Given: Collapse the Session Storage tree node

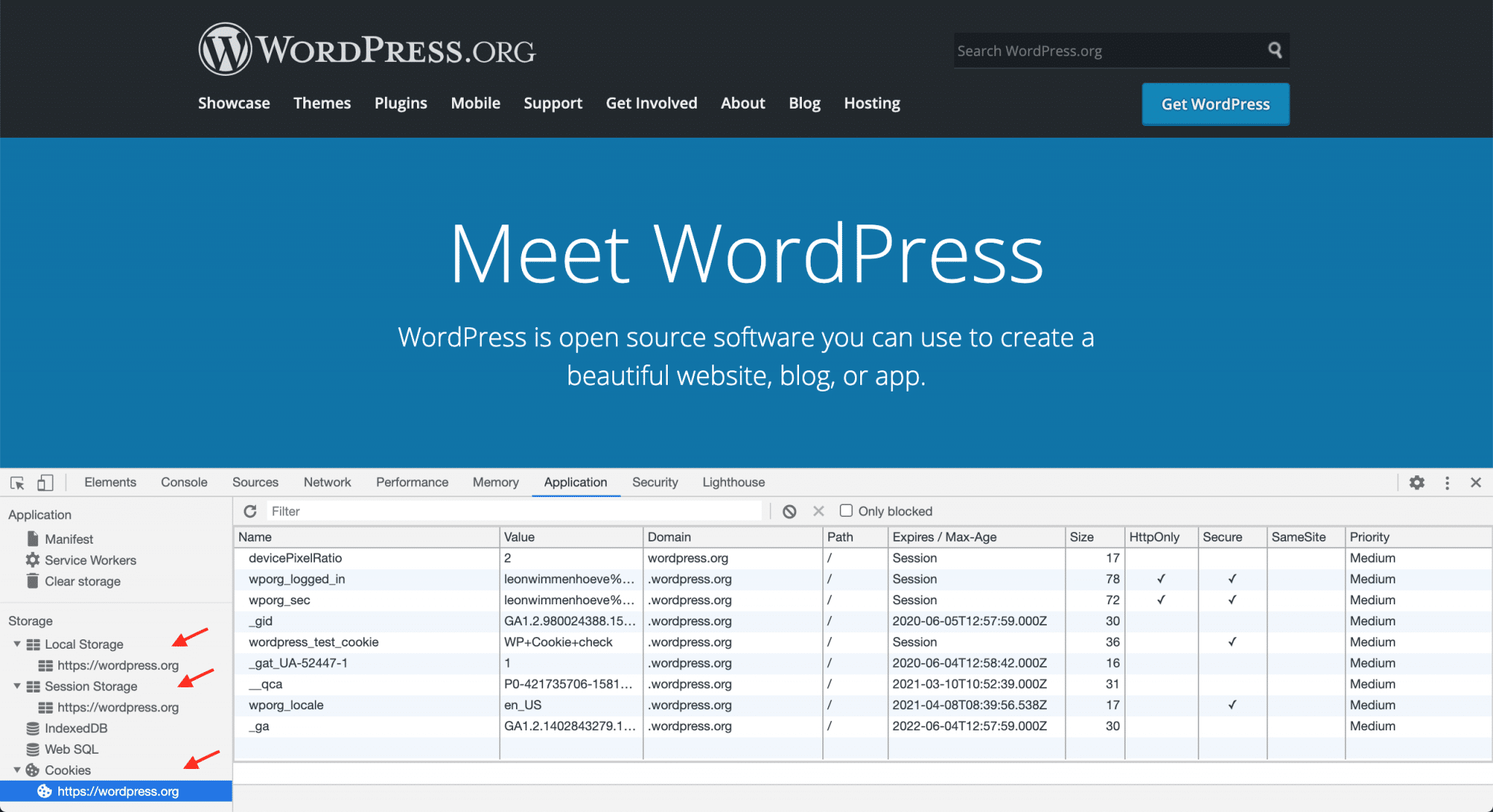Looking at the screenshot, I should pos(17,687).
